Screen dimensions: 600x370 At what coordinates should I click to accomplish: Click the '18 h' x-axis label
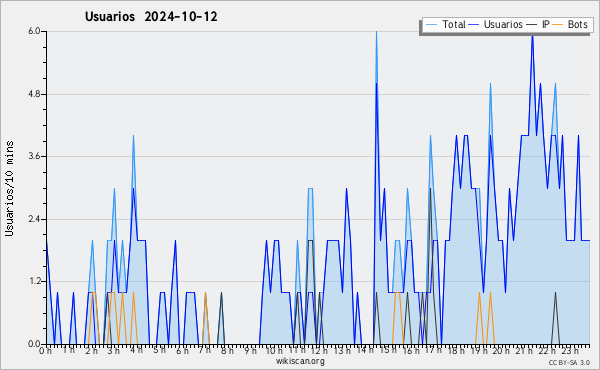(456, 351)
